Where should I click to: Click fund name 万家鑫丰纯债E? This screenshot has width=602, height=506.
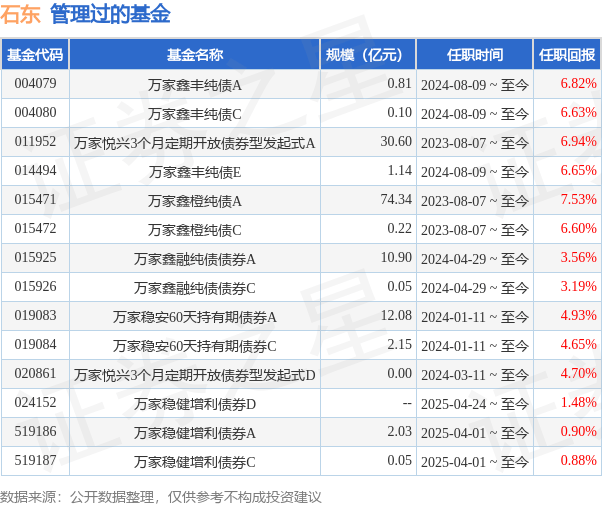tap(195, 172)
